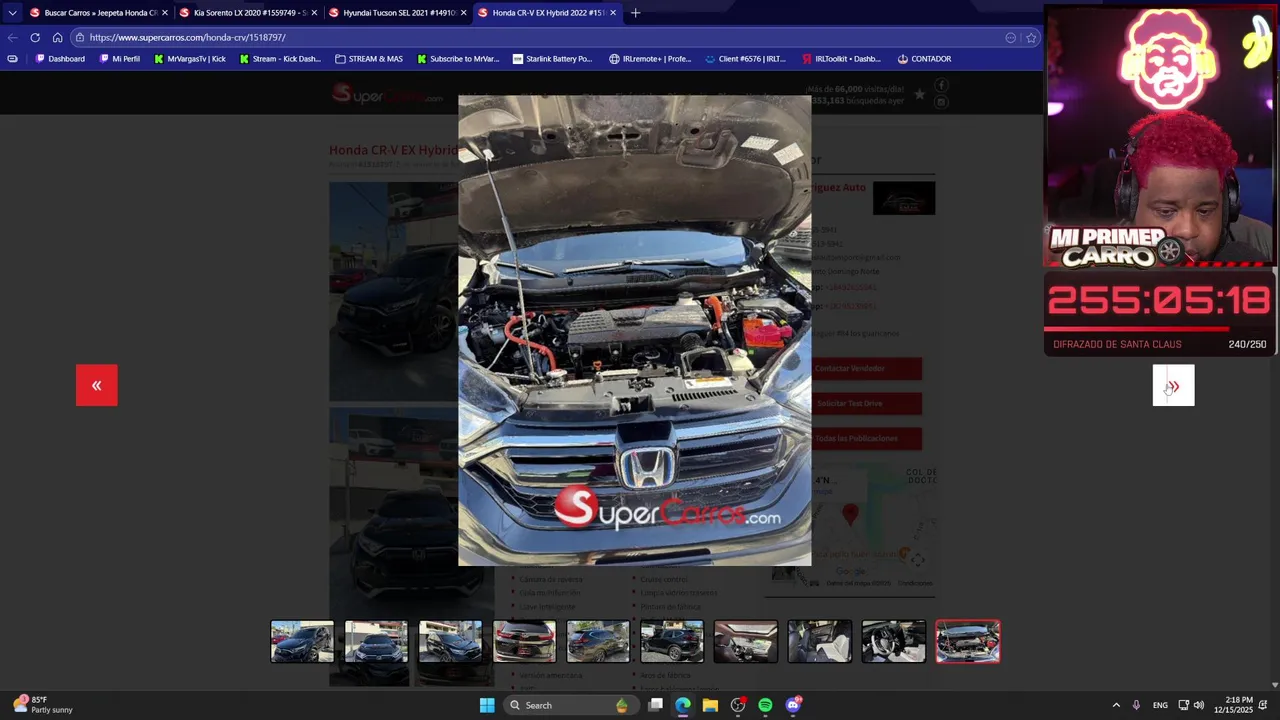Open the Mi Perfil bookmark
1280x720 pixels.
tap(120, 59)
